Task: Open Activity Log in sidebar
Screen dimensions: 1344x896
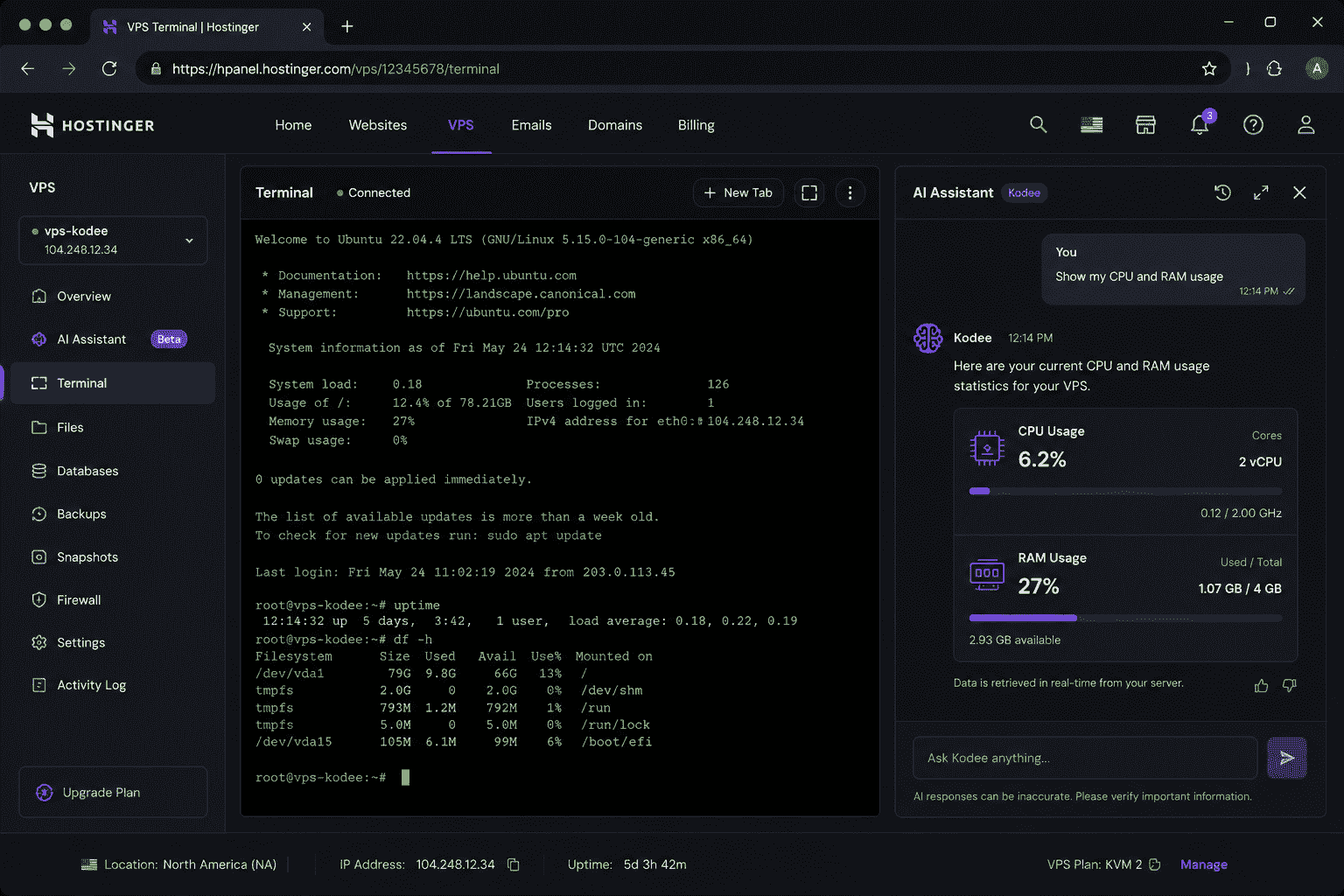Action: [113, 685]
